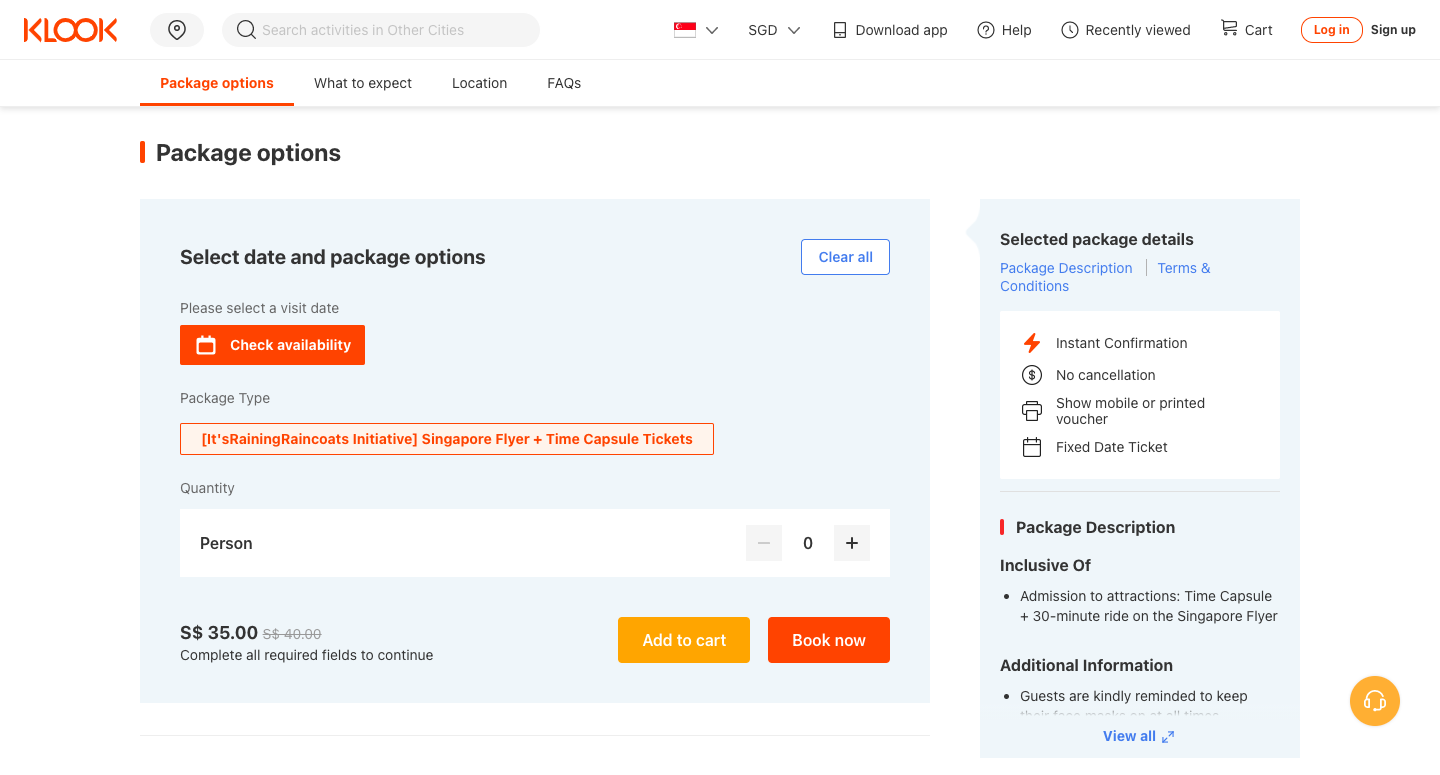Viewport: 1440px width, 775px height.
Task: Click the phone icon beside Download app
Action: (840, 30)
